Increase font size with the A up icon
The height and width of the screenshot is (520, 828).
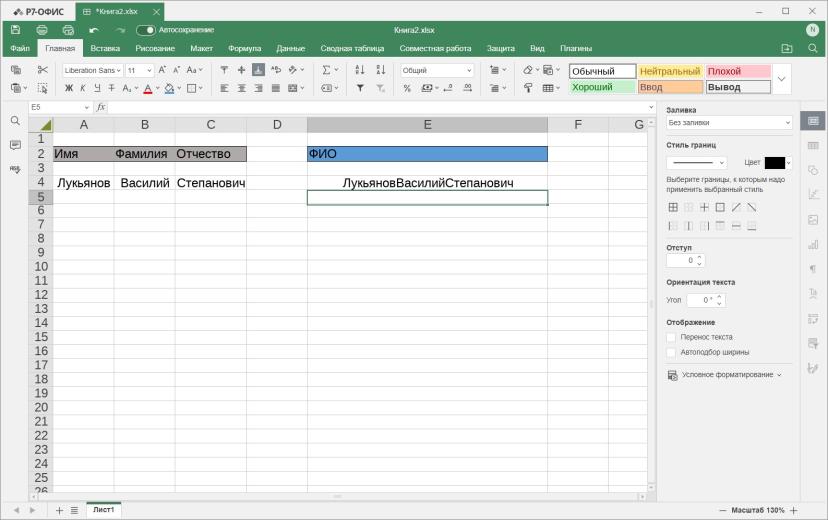[162, 70]
